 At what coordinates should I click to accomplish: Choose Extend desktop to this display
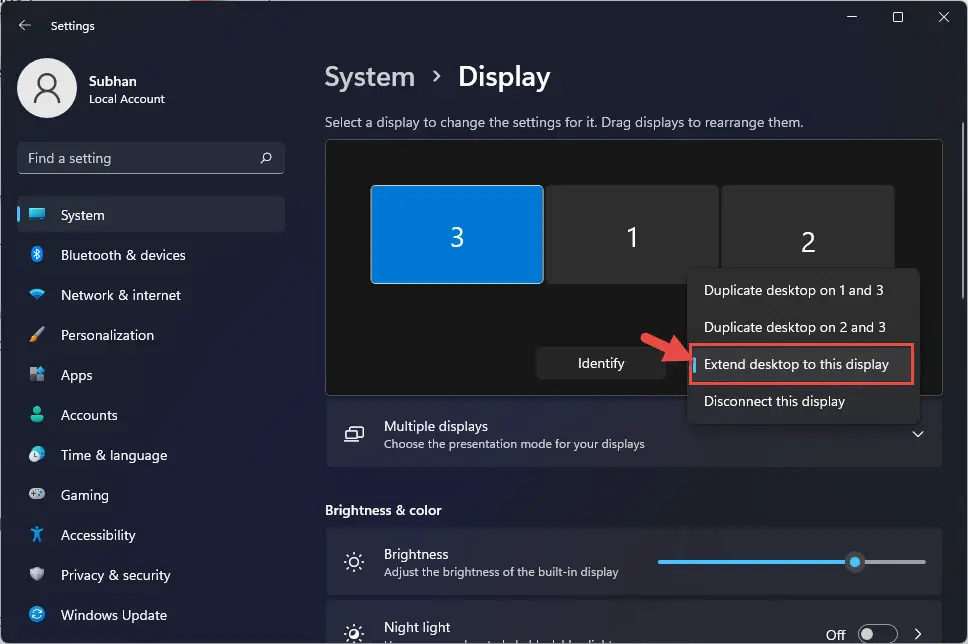tap(803, 364)
